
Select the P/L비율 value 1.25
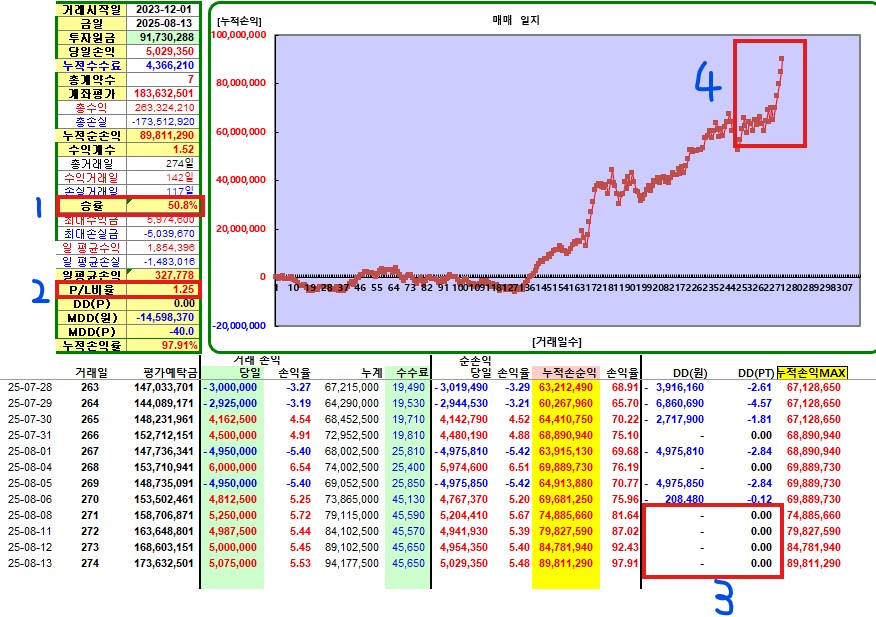(x=163, y=289)
